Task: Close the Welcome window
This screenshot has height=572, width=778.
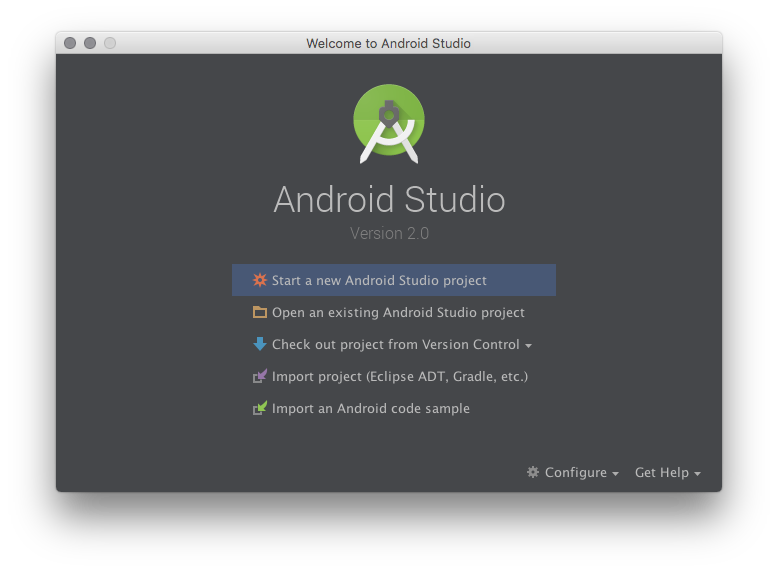Action: (x=70, y=43)
